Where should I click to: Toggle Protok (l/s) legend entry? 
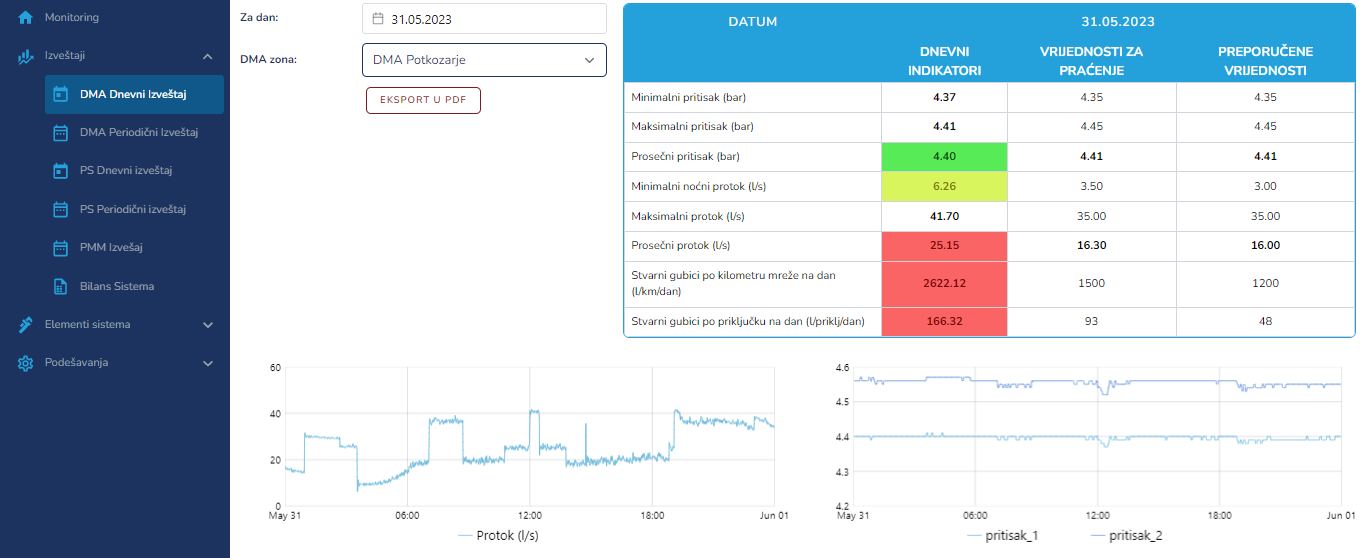tap(499, 535)
